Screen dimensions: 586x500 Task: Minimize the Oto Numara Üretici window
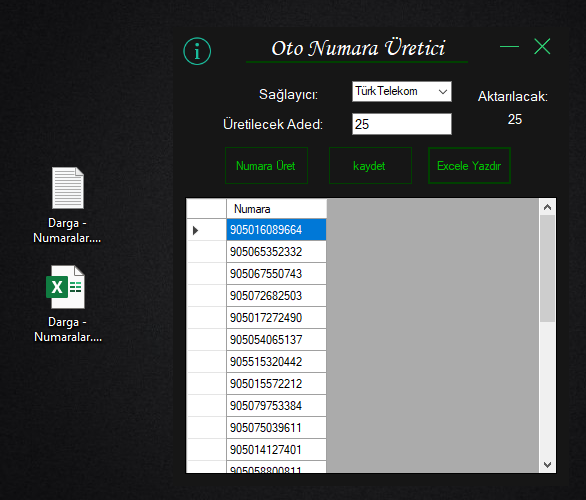509,47
